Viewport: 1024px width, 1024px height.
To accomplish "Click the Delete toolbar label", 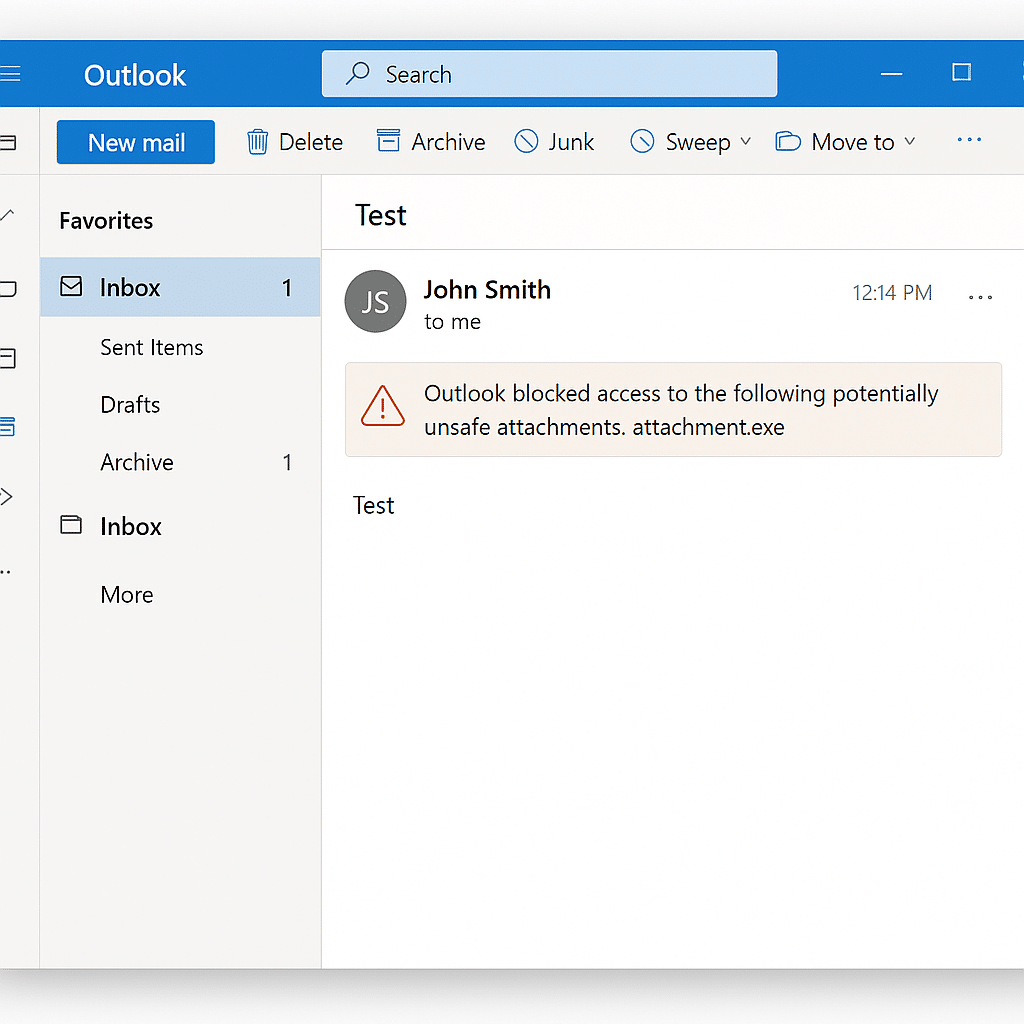I will click(x=311, y=142).
